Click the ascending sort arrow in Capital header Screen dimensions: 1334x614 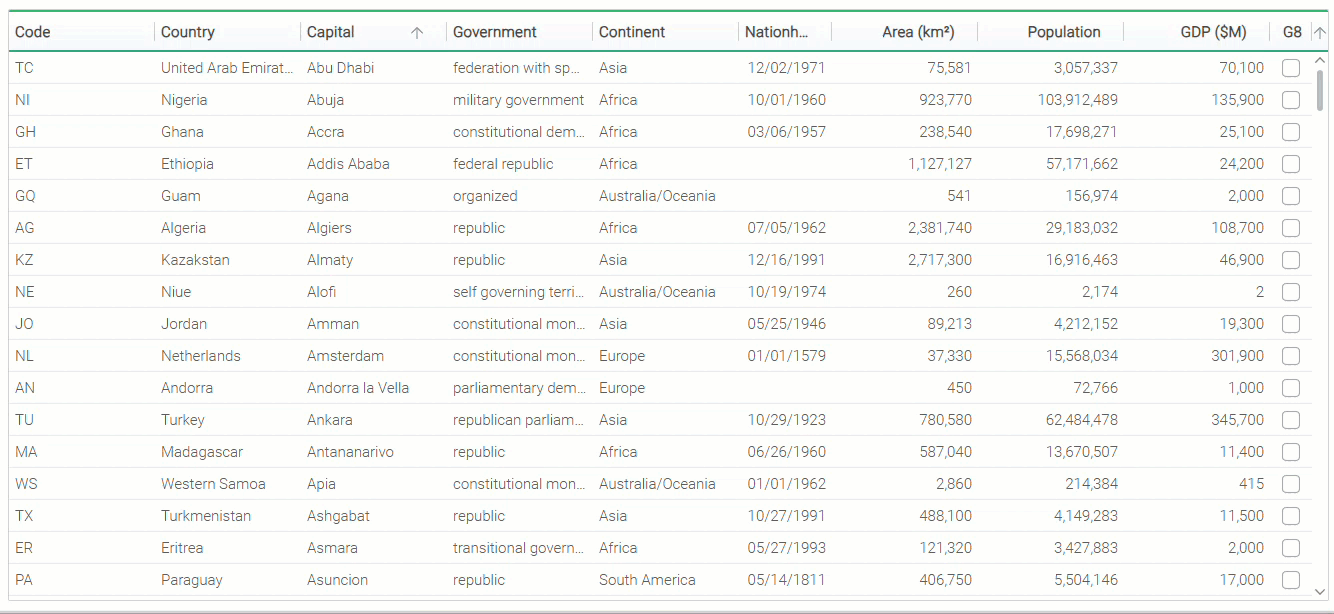(x=417, y=32)
